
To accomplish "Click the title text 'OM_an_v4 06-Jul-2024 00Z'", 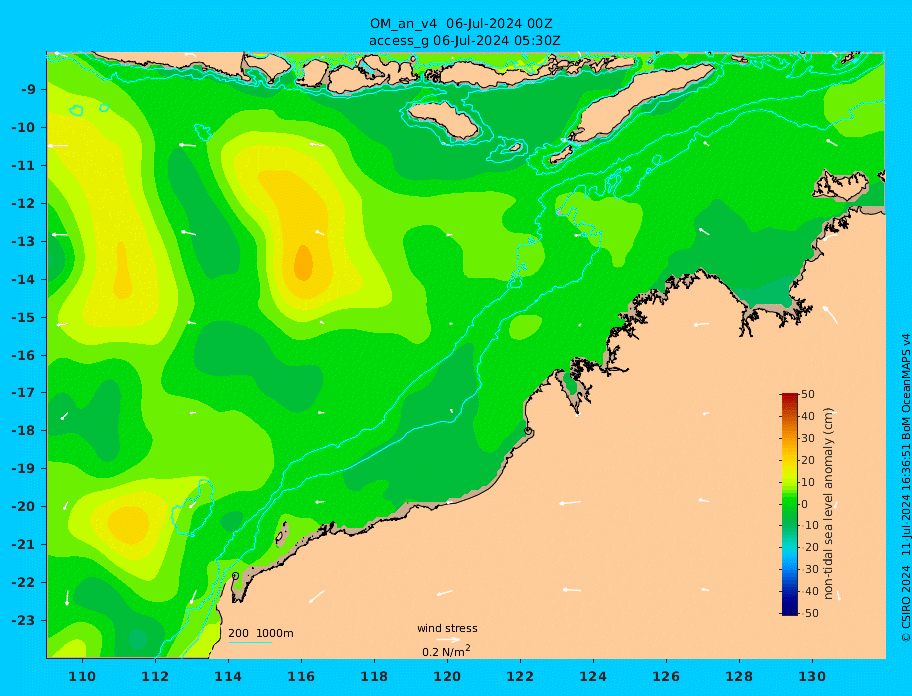I will [461, 24].
